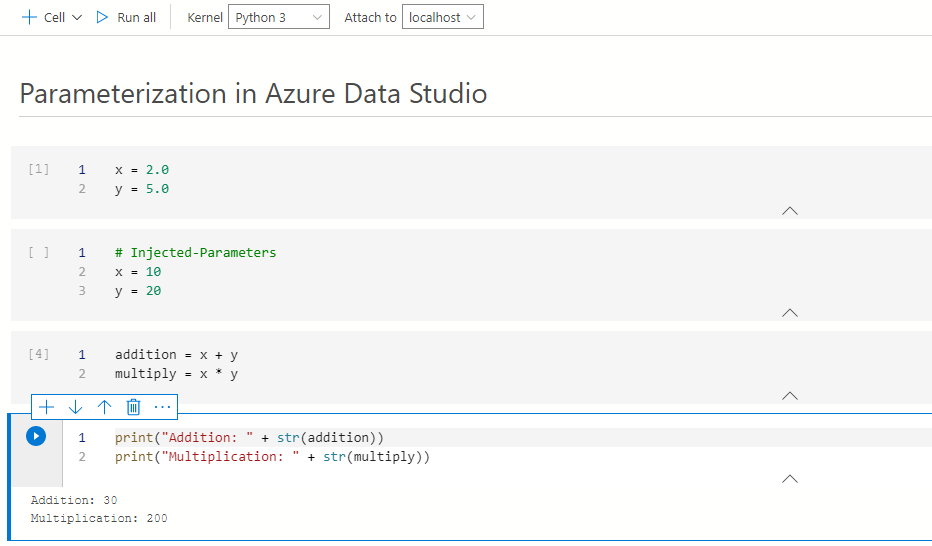Collapse the addition and multiply cell

coord(789,396)
